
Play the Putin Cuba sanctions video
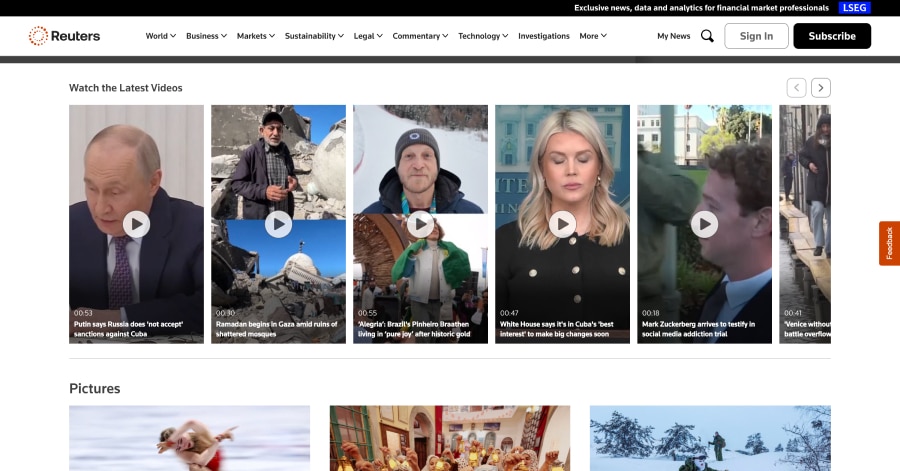(136, 224)
